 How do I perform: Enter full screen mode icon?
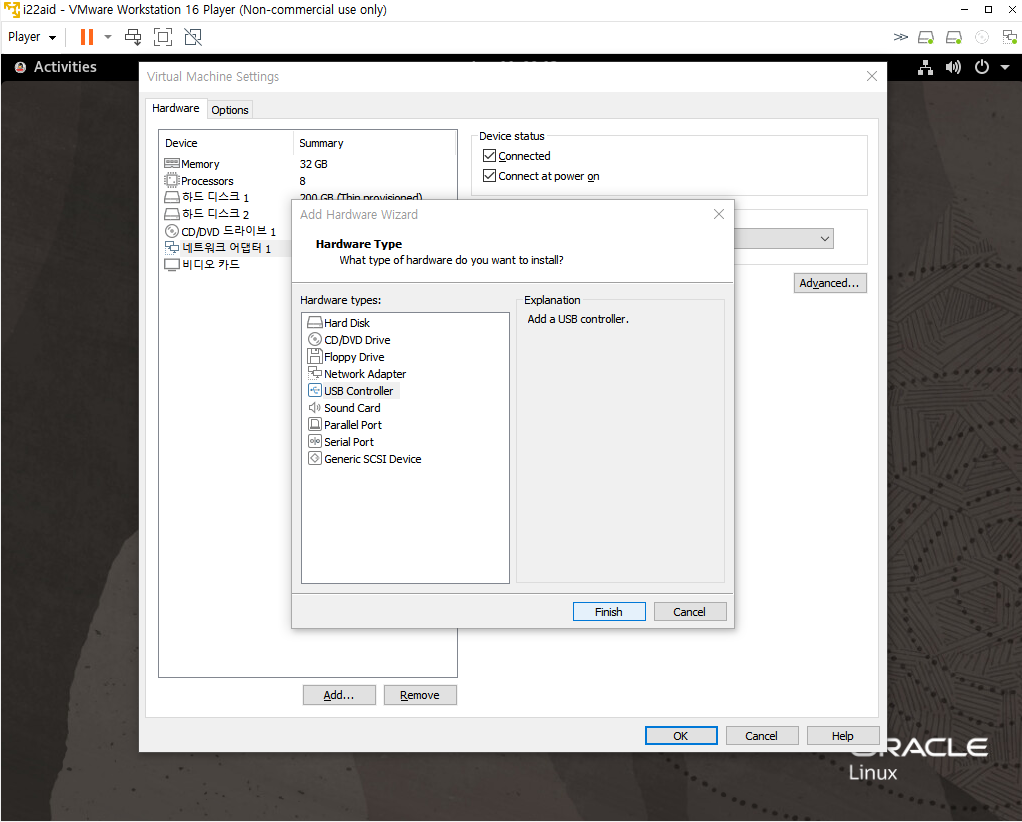[163, 37]
